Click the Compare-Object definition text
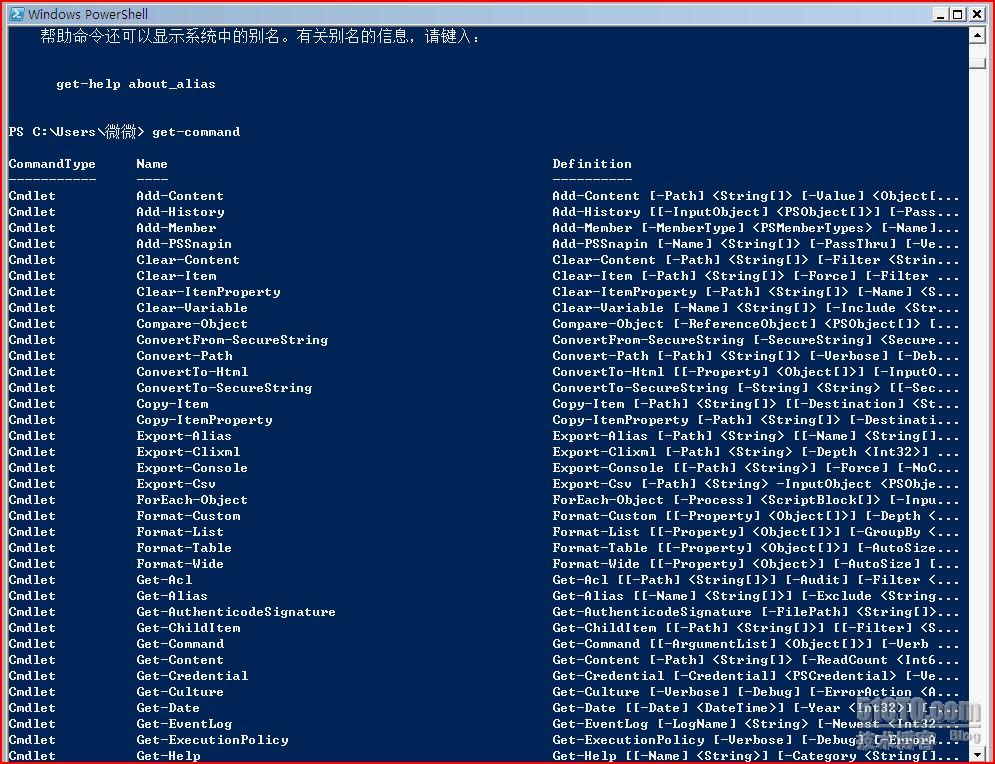 (755, 324)
